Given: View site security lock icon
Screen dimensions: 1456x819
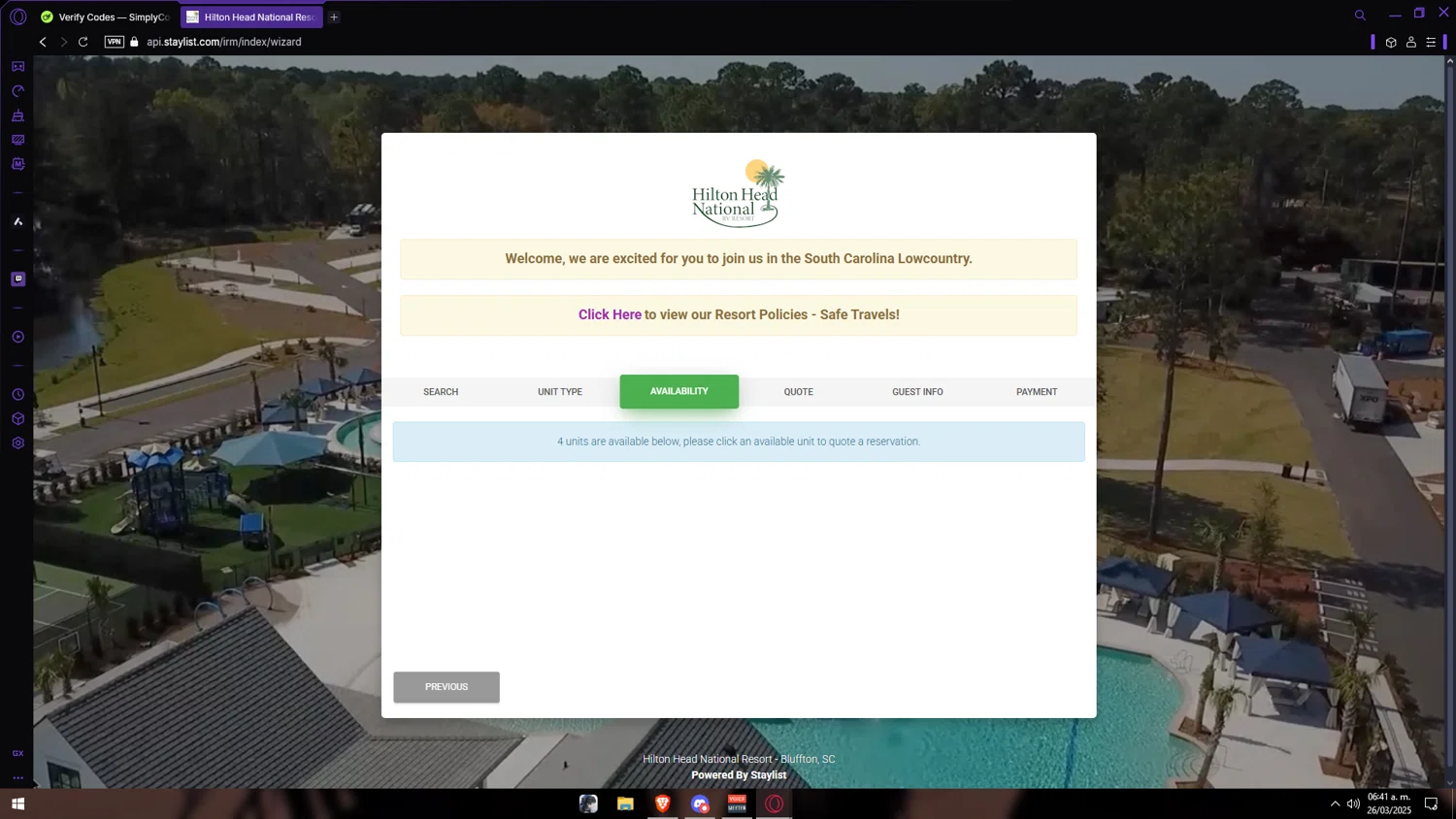Looking at the screenshot, I should point(135,42).
